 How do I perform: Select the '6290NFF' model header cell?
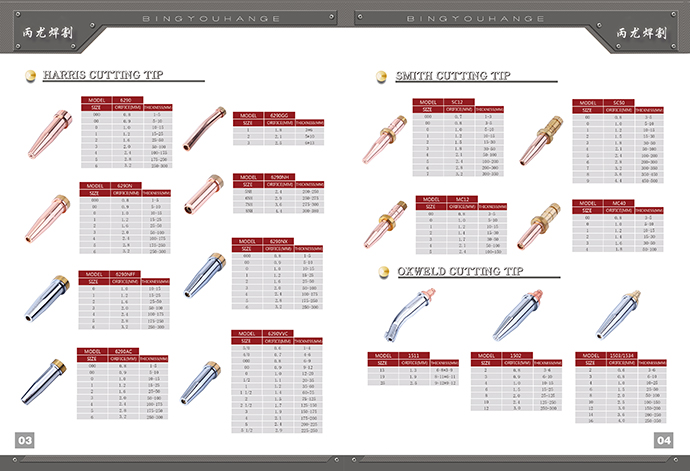click(125, 274)
